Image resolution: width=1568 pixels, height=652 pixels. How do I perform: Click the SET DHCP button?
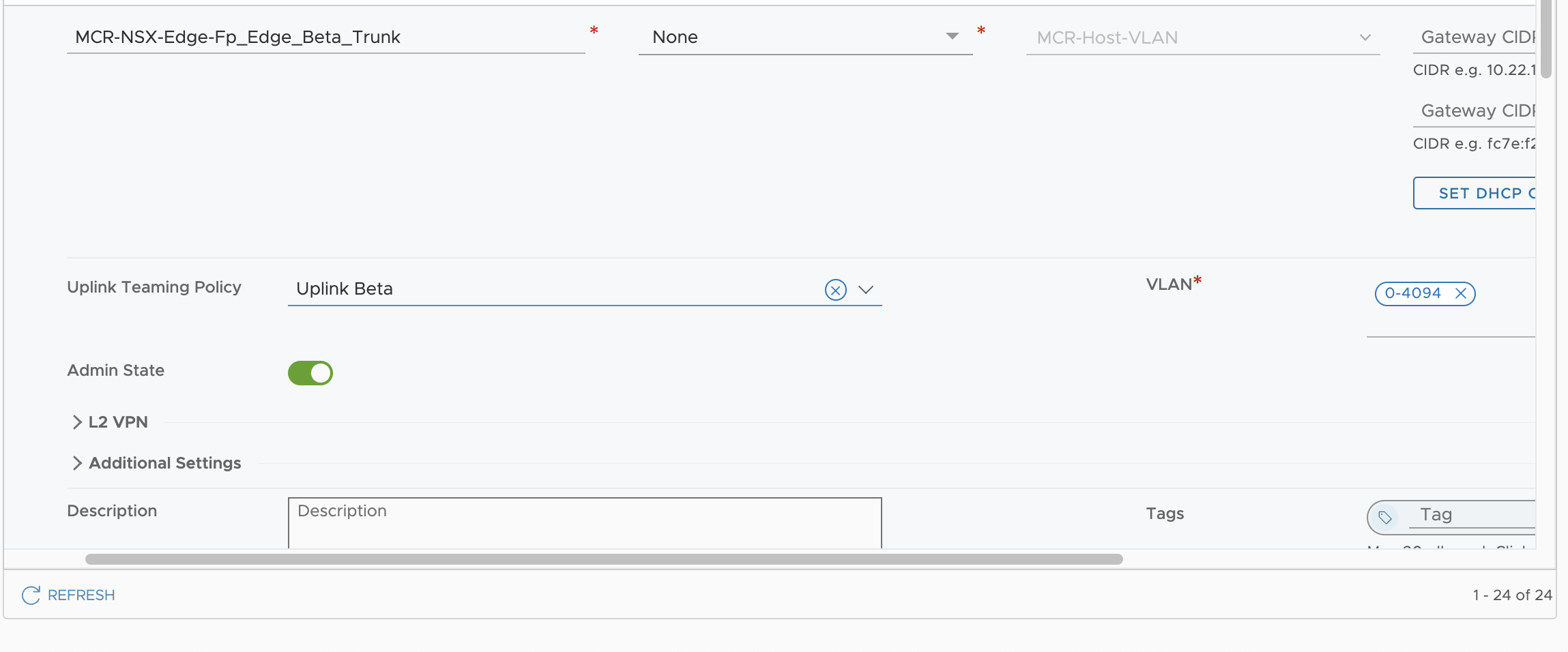point(1475,193)
